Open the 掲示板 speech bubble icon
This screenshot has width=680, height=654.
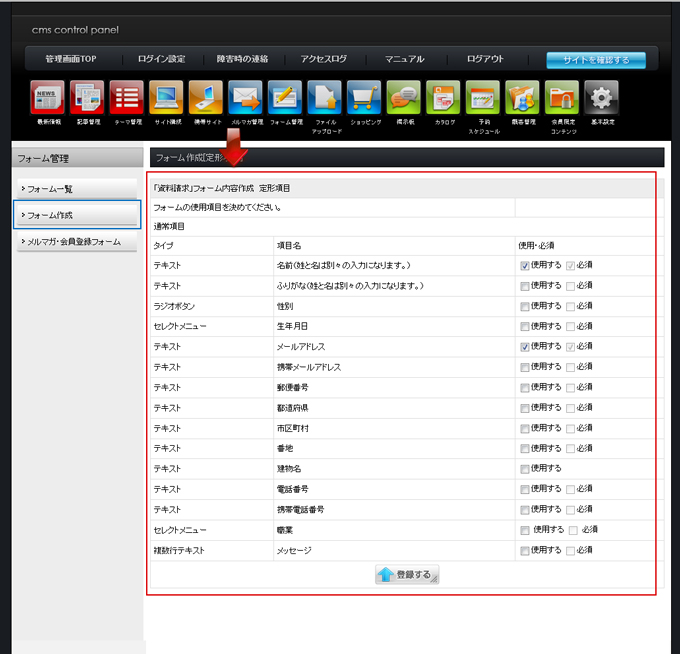click(x=404, y=98)
